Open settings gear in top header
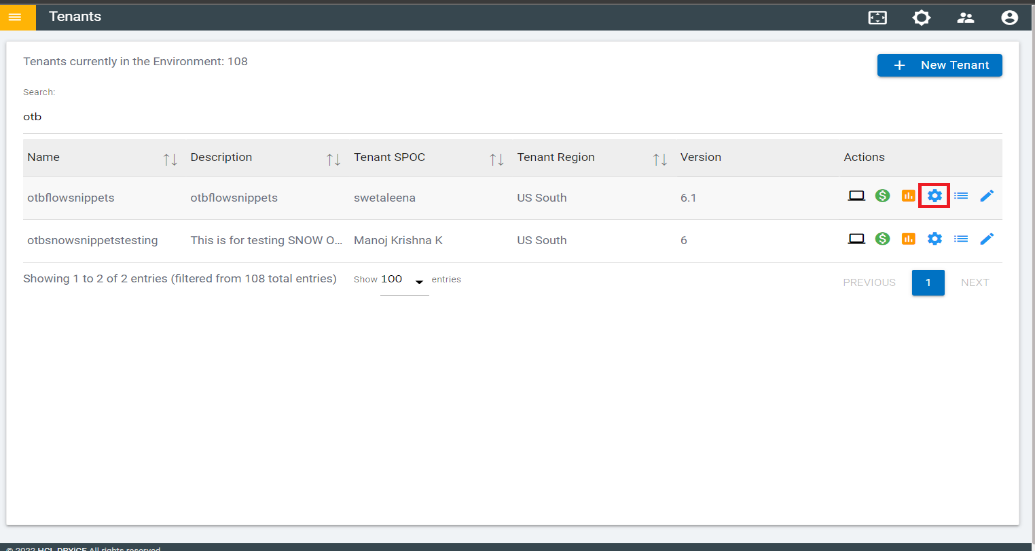The height and width of the screenshot is (551, 1035). tap(921, 18)
